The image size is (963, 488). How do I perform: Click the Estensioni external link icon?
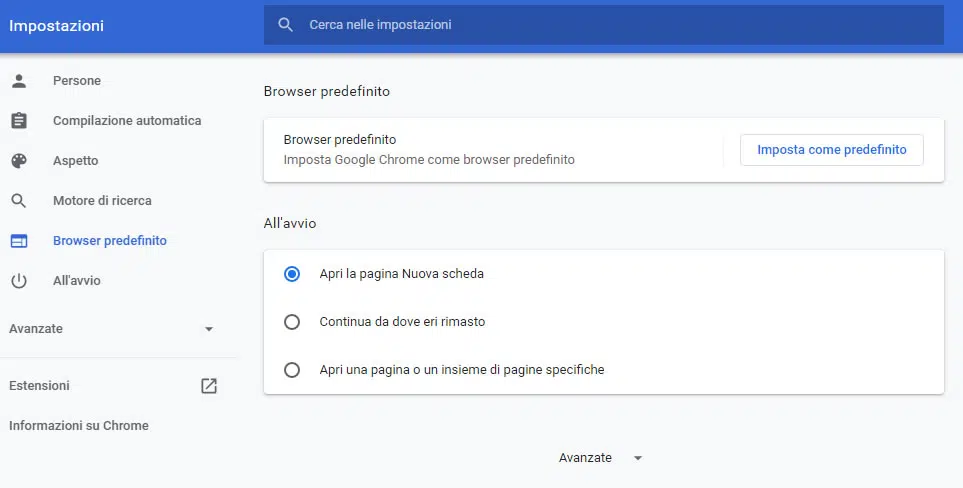pos(209,386)
